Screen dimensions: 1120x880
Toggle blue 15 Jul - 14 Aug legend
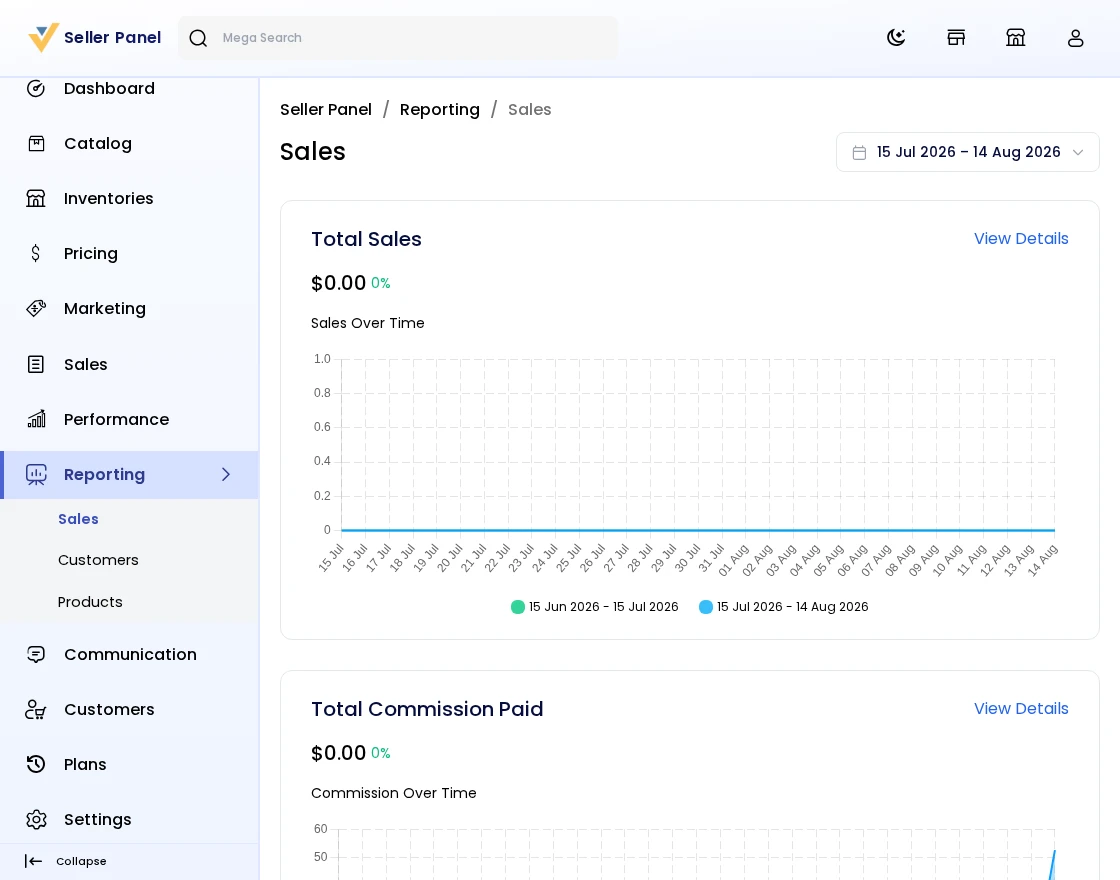[x=784, y=606]
